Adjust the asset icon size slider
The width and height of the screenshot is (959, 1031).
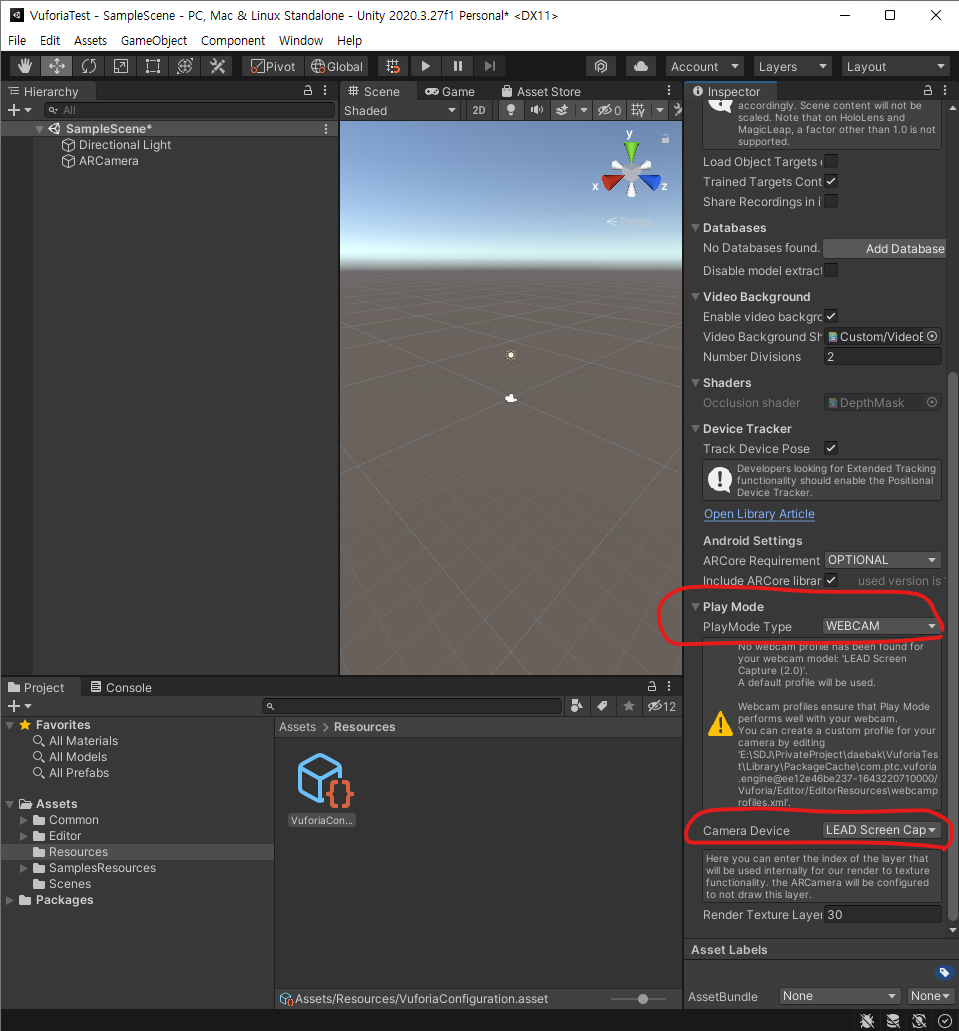pyautogui.click(x=642, y=999)
